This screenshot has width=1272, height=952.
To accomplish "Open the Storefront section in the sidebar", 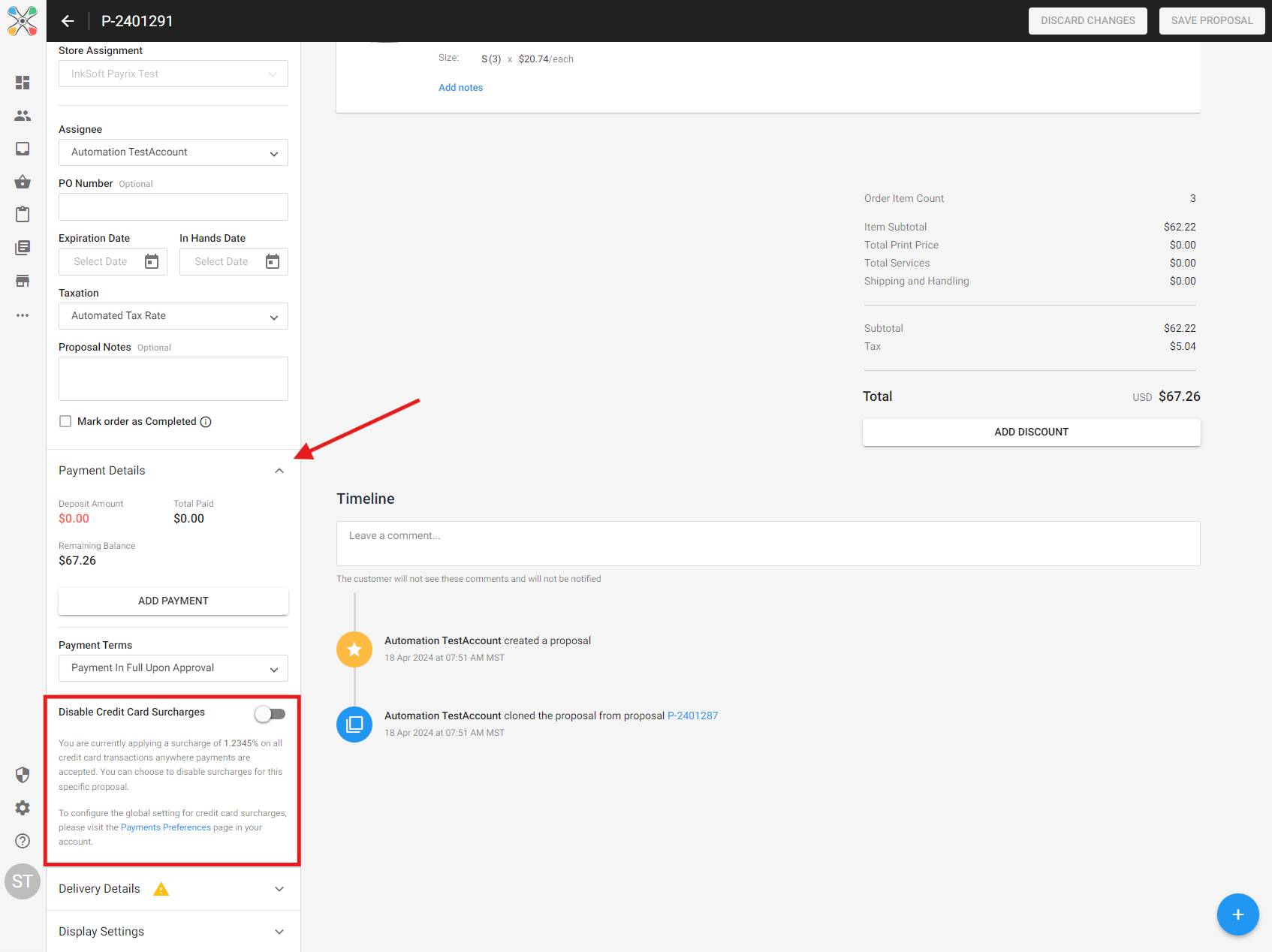I will (23, 280).
